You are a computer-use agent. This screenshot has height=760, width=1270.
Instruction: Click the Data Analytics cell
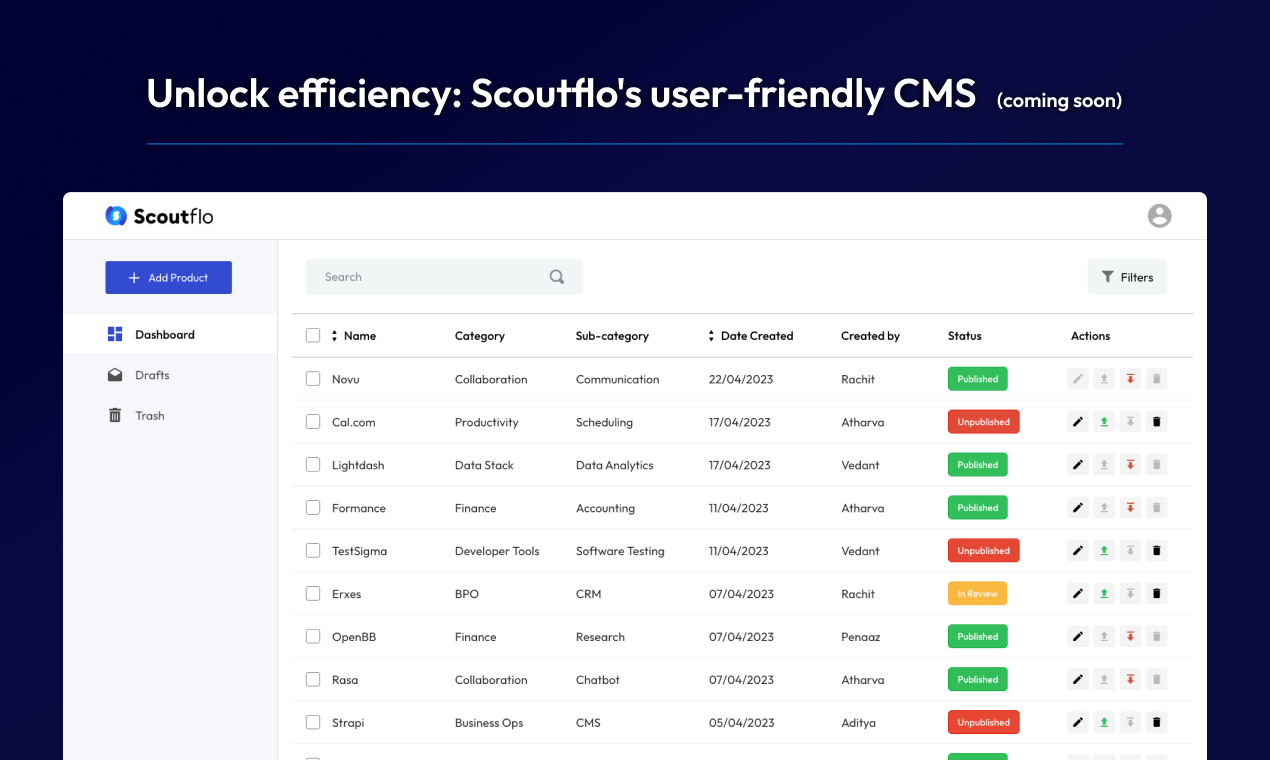point(615,465)
